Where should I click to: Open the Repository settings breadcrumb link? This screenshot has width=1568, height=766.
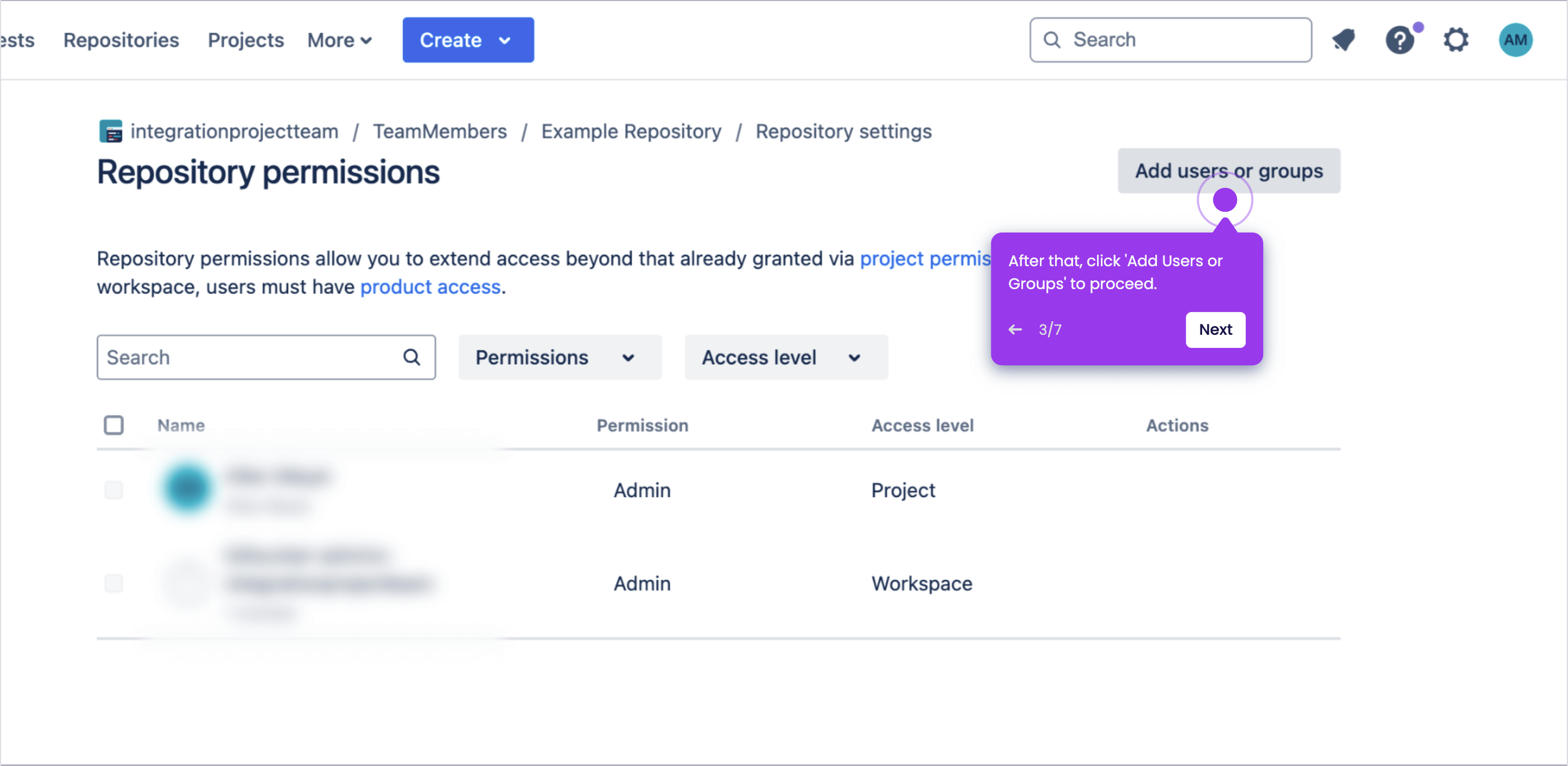(844, 132)
